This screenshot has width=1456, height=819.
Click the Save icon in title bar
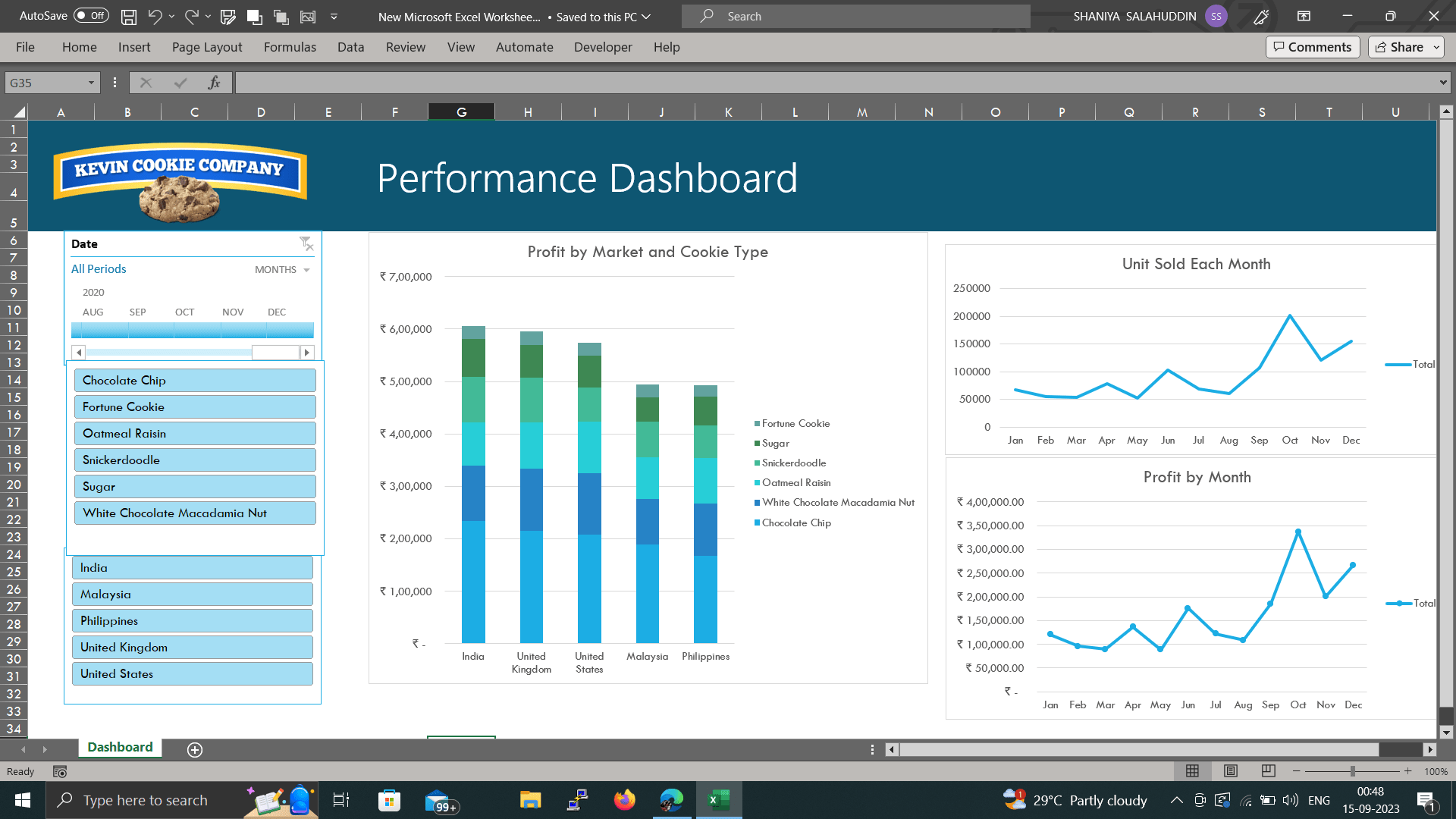[129, 16]
